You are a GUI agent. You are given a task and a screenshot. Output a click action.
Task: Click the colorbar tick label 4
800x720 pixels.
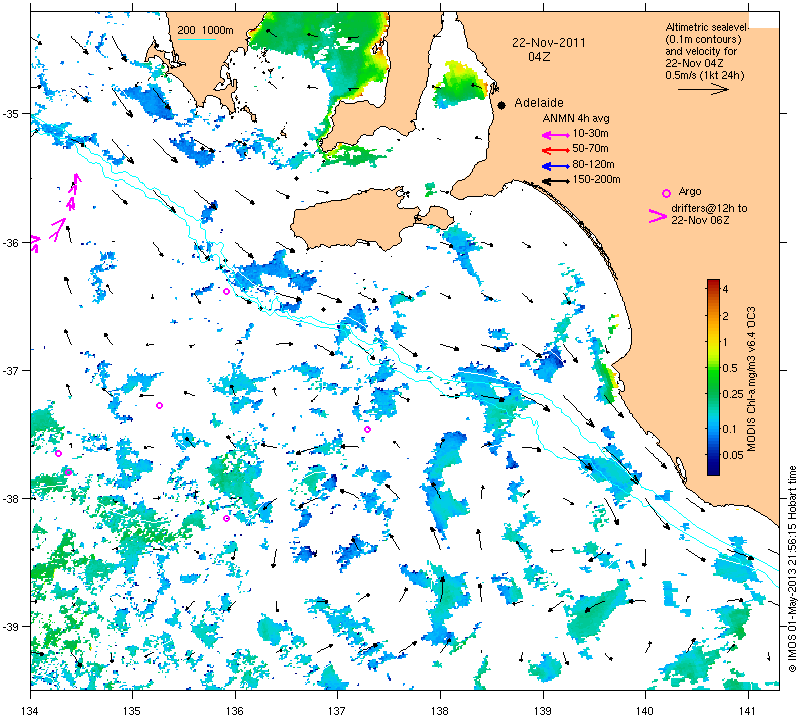726,289
